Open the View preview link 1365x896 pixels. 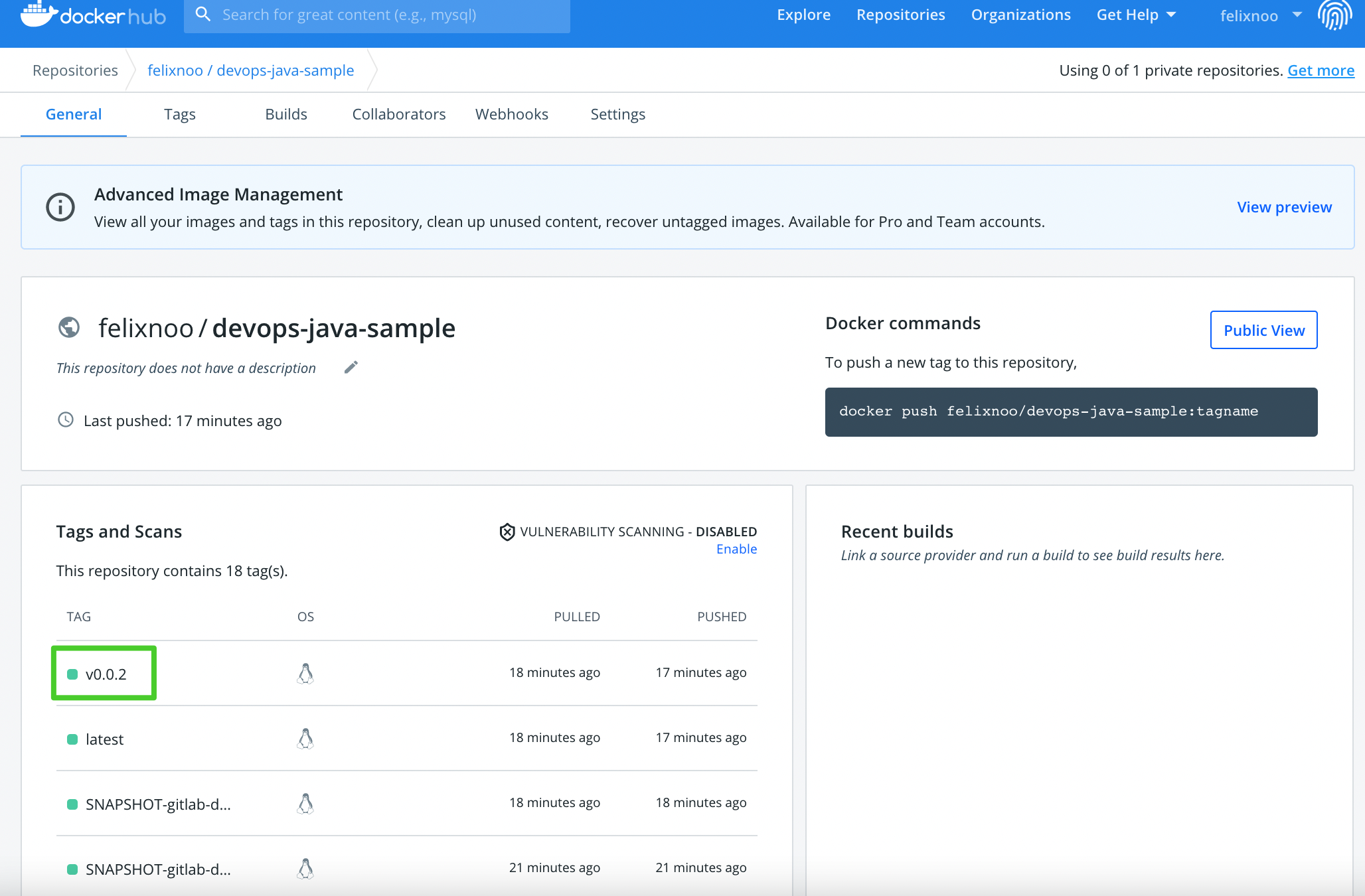1284,207
